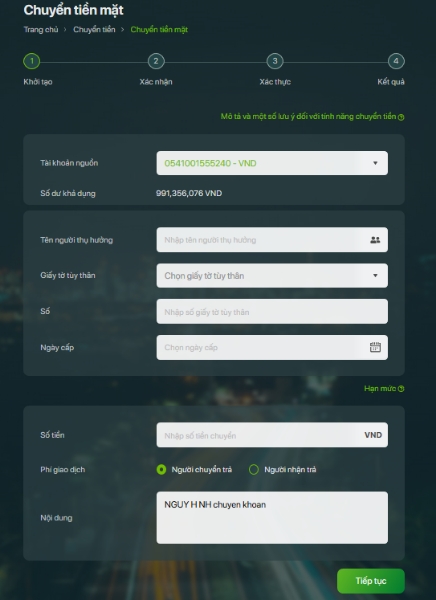Expand the Tài khoản nguồn dropdown arrow
Viewport: 436px width, 600px height.
(375, 163)
